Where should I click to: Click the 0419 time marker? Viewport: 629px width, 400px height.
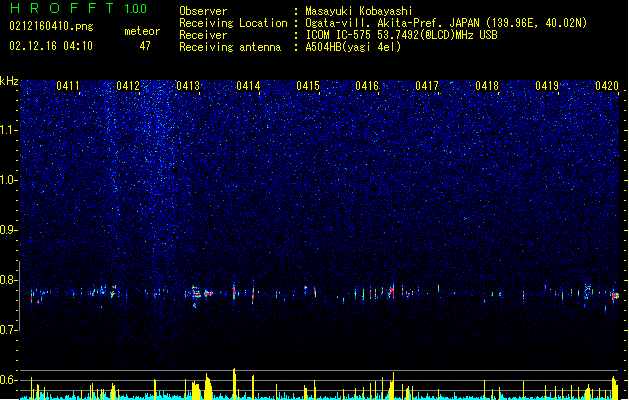[x=547, y=86]
